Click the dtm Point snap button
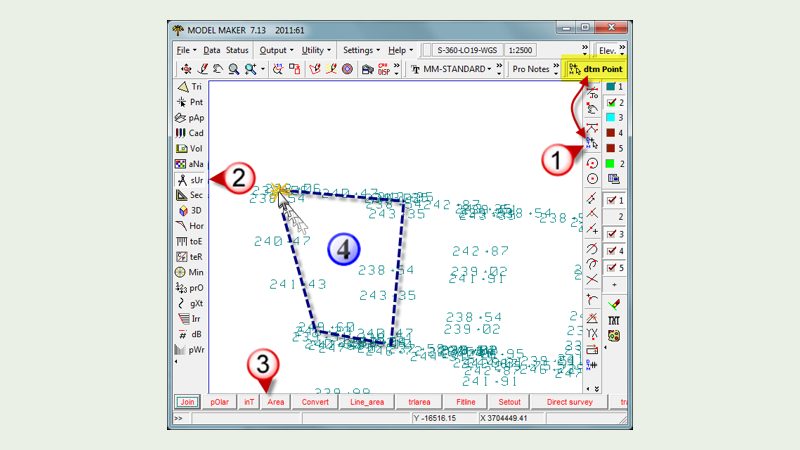Image resolution: width=800 pixels, height=450 pixels. pyautogui.click(x=595, y=69)
